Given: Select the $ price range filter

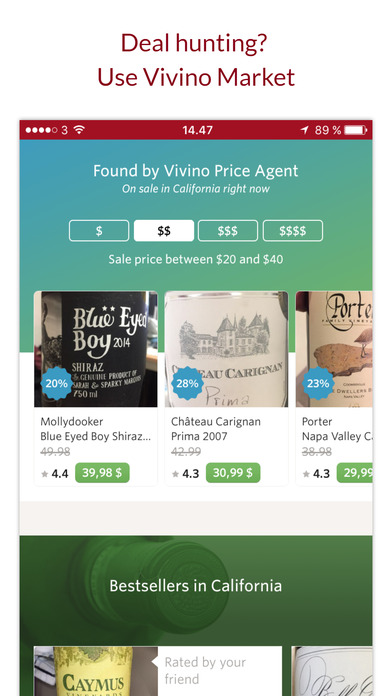Looking at the screenshot, I should tap(99, 231).
